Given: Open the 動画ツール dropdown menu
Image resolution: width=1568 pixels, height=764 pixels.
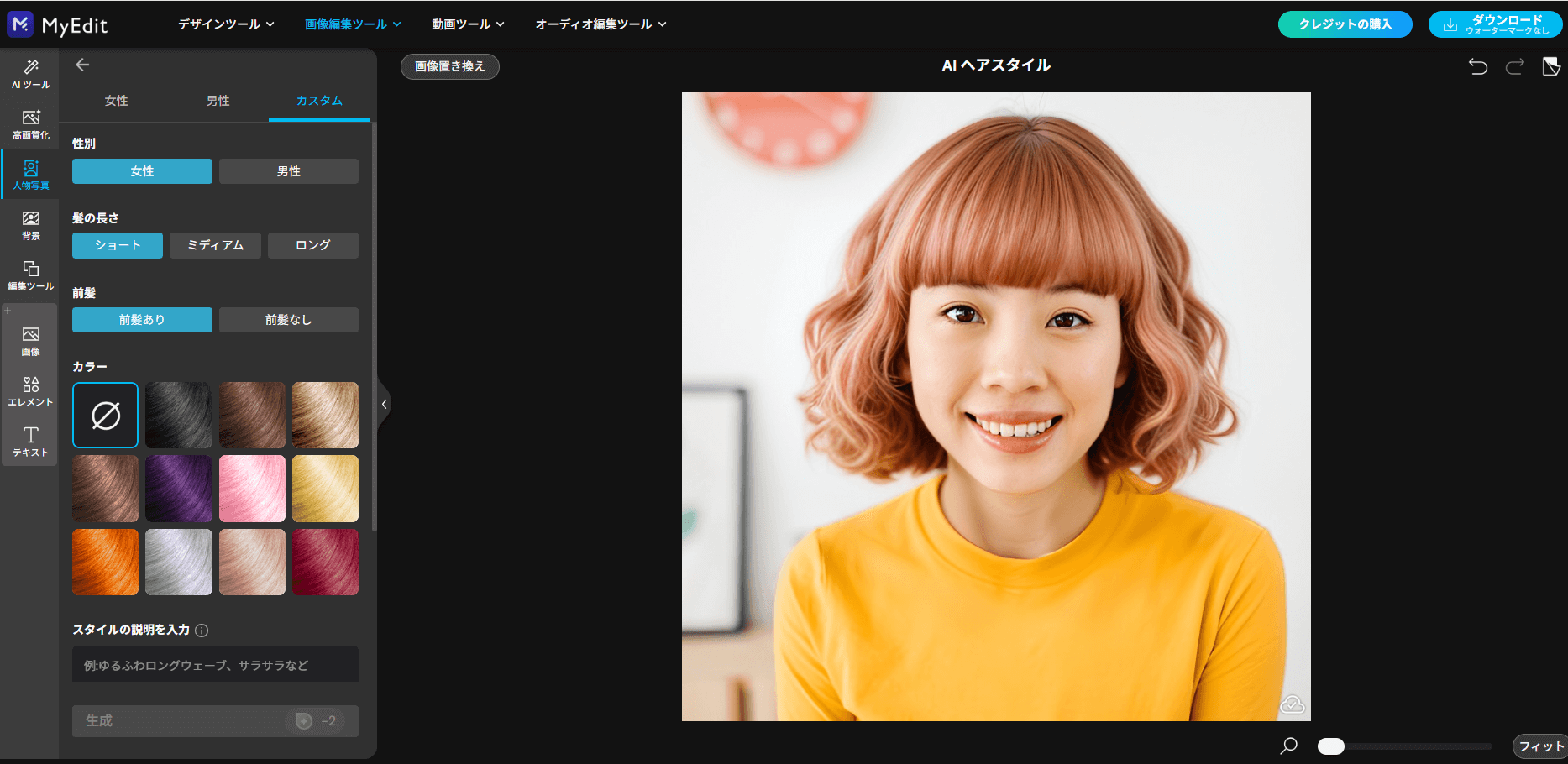Looking at the screenshot, I should coord(468,24).
